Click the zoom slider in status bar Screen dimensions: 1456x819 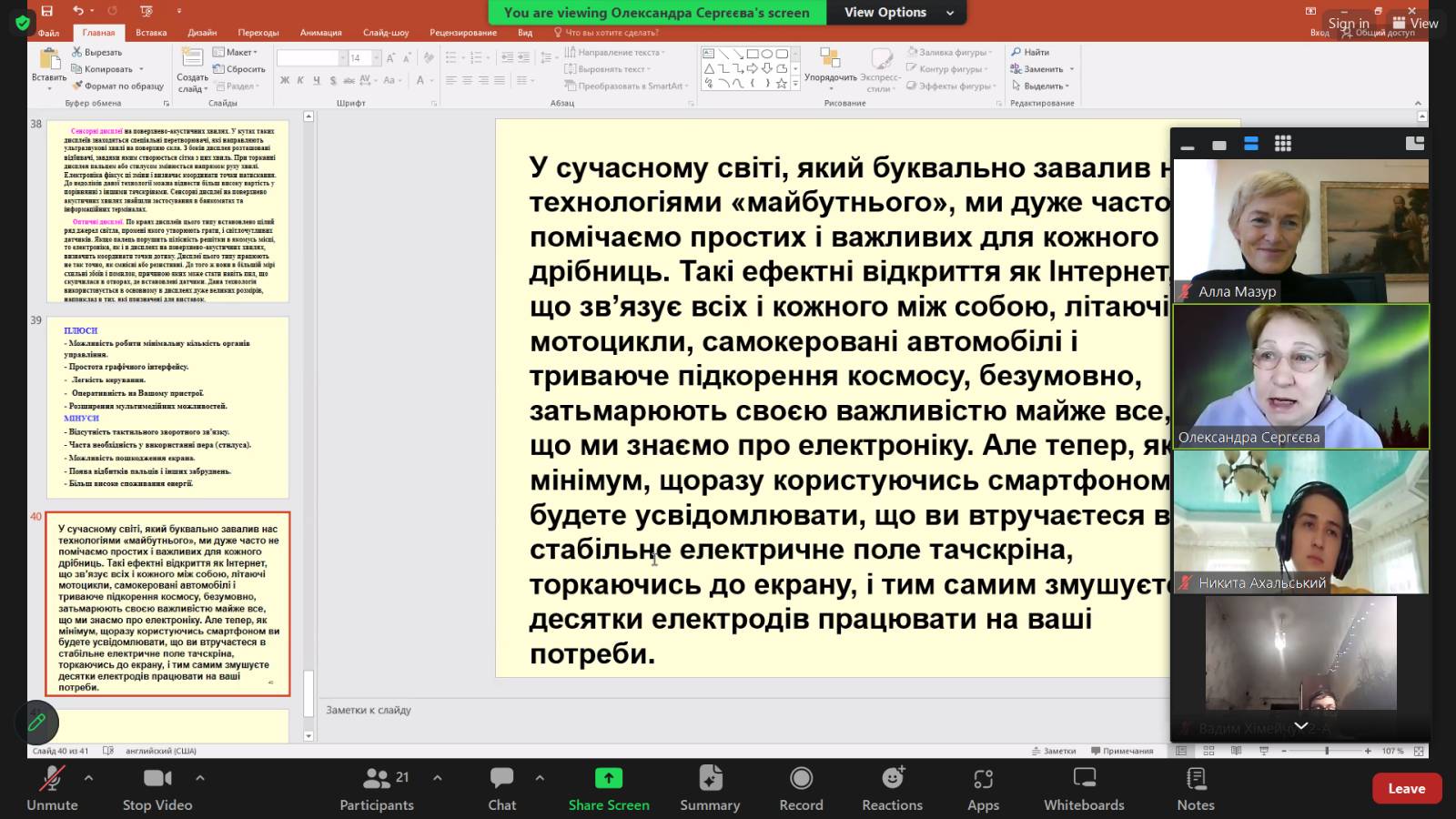pos(1326,751)
